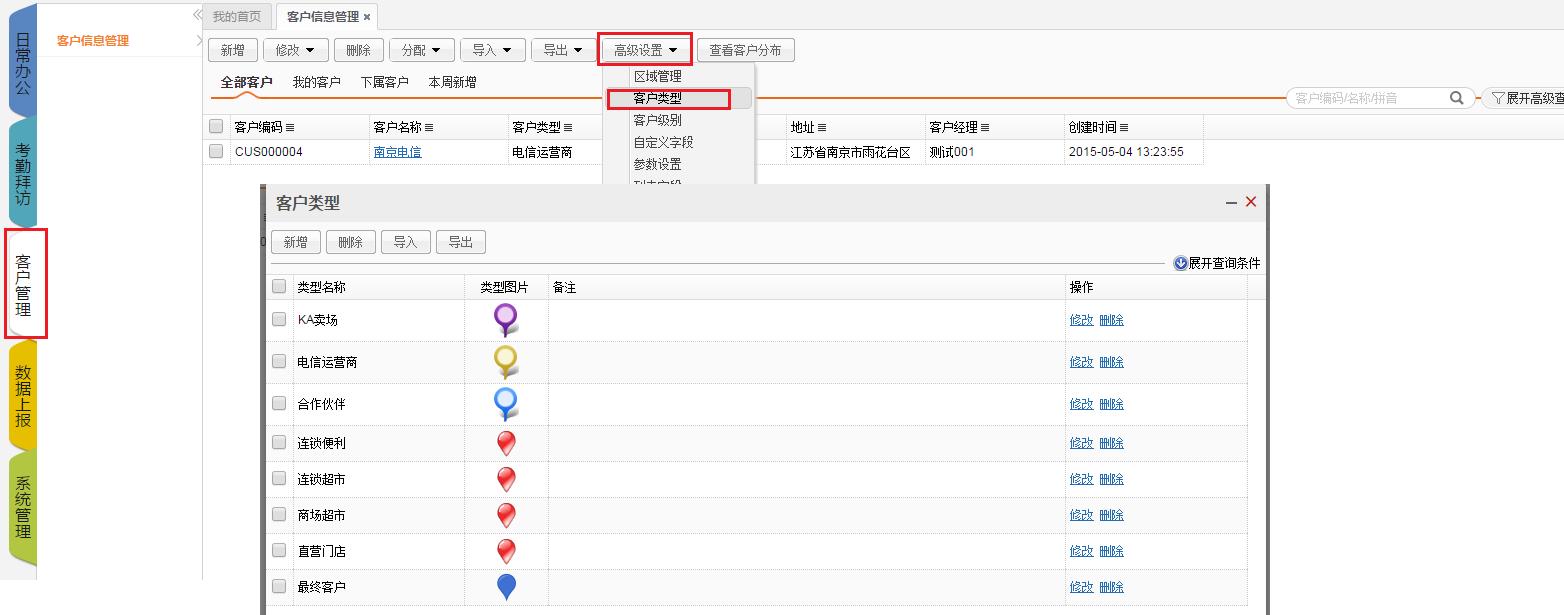
Task: Tick the checkbox for KA卖场 row
Action: 279,320
